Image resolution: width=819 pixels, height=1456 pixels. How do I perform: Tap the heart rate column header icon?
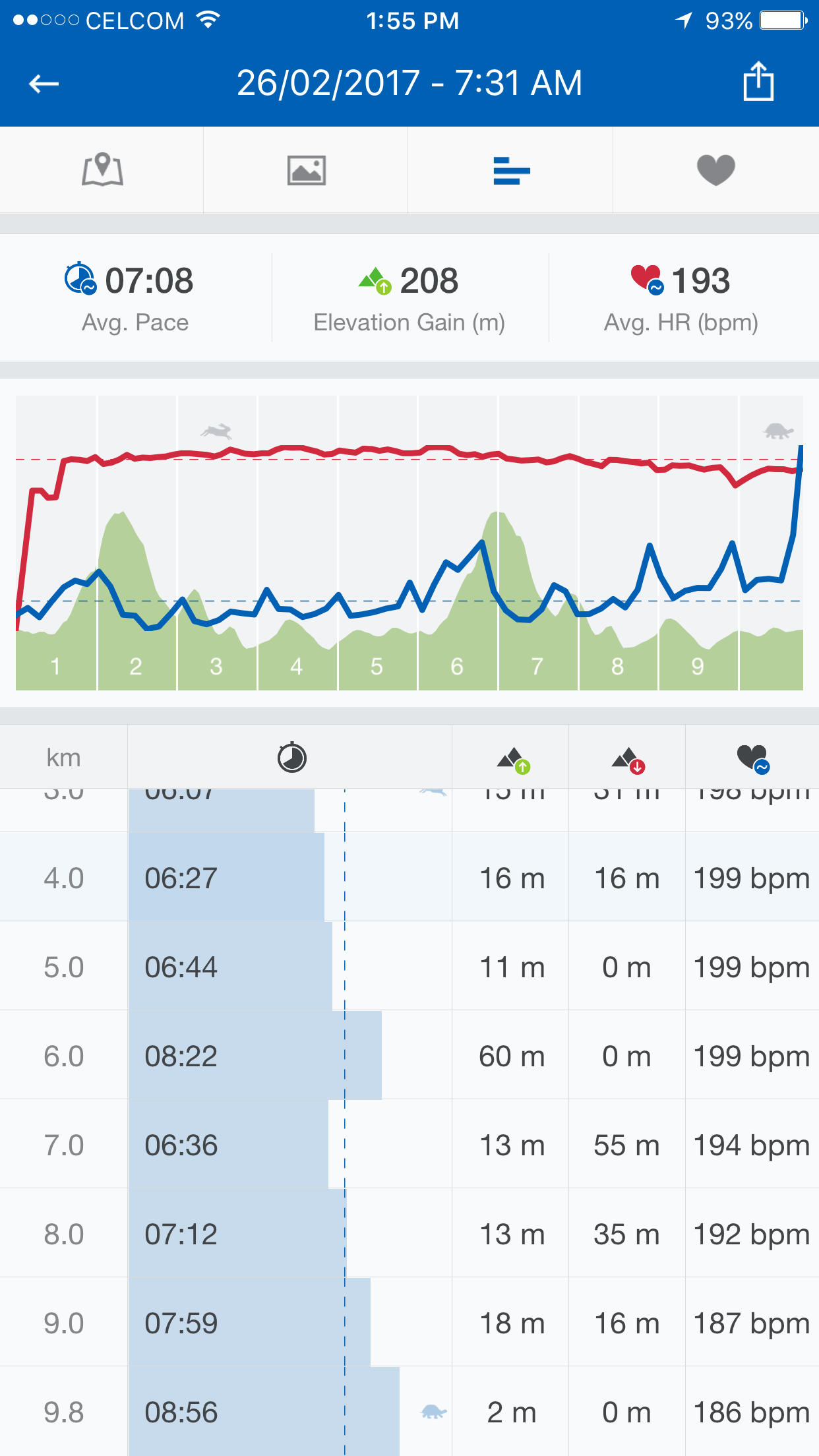(752, 758)
